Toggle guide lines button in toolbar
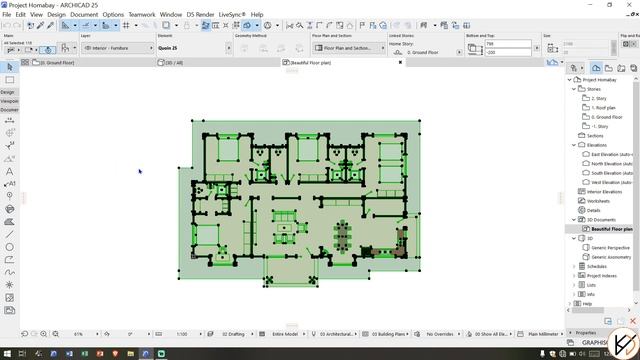Screen dimensions: 640x360 pos(65,25)
